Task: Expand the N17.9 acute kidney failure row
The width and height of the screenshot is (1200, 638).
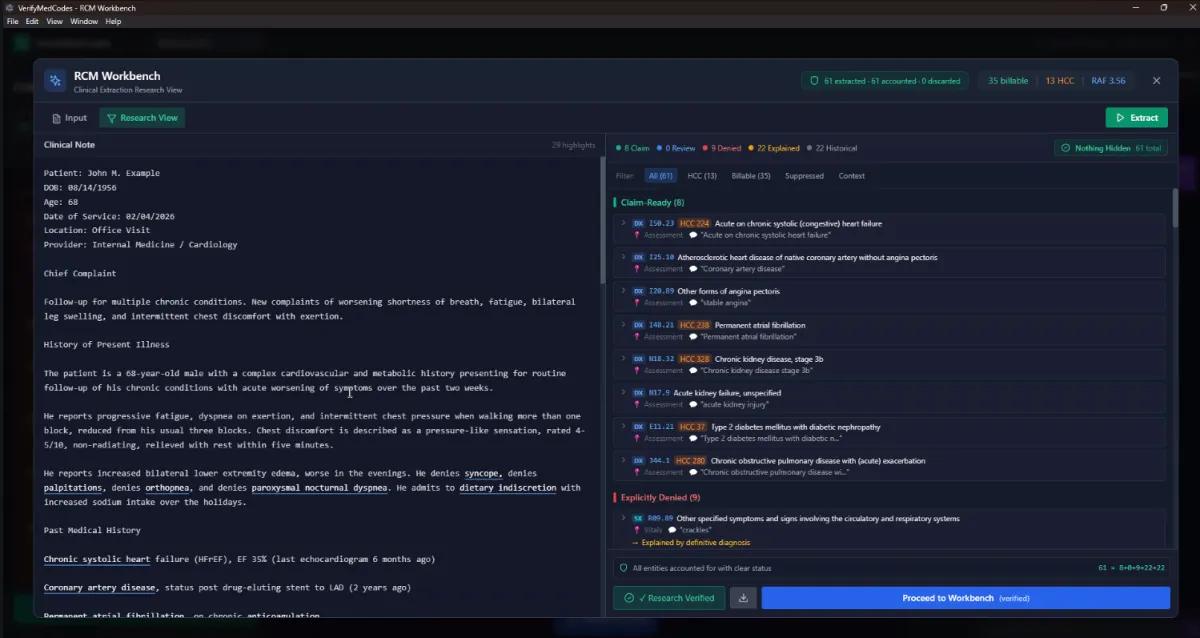Action: (623, 394)
